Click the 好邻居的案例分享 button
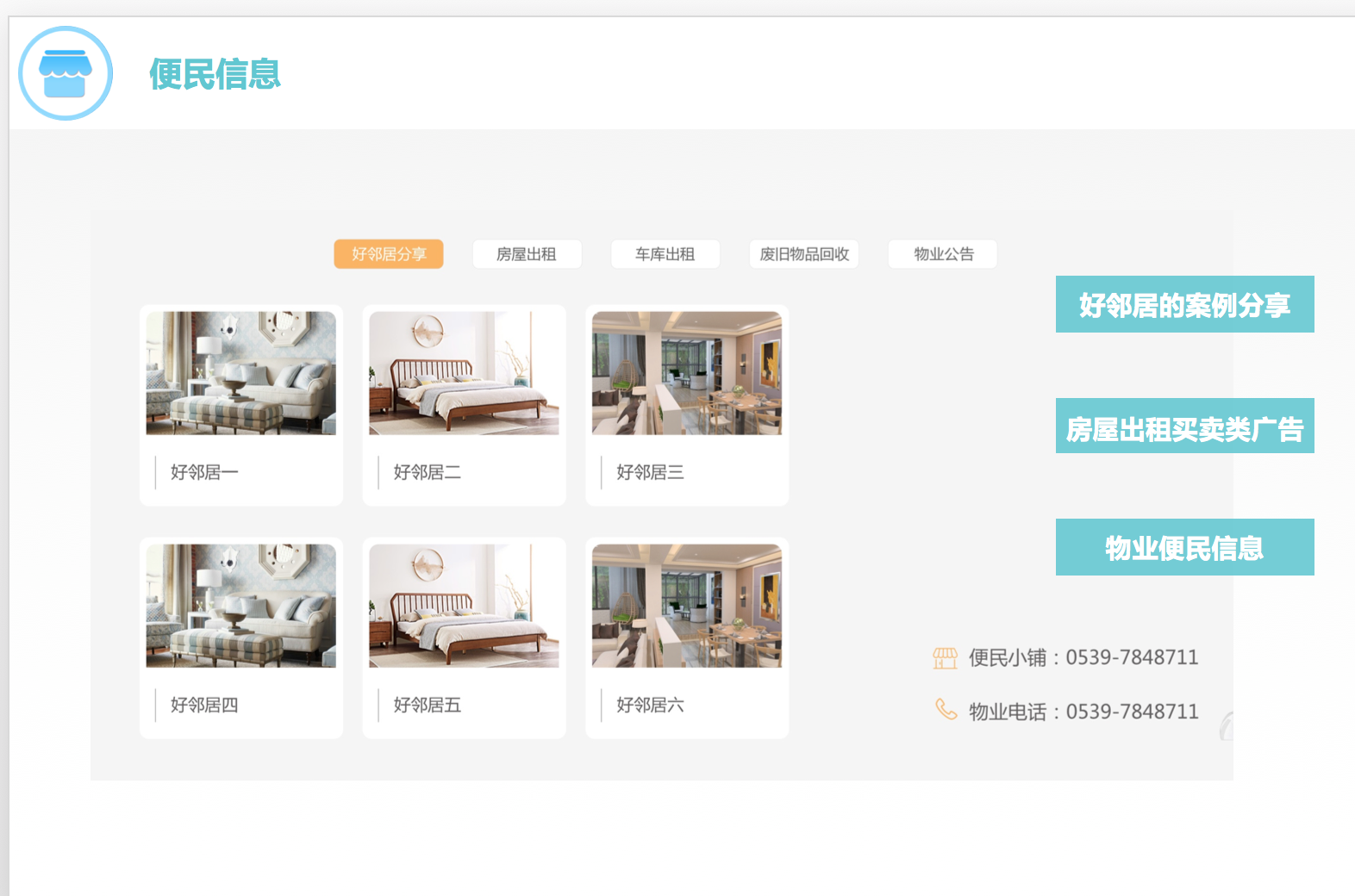 [1184, 304]
